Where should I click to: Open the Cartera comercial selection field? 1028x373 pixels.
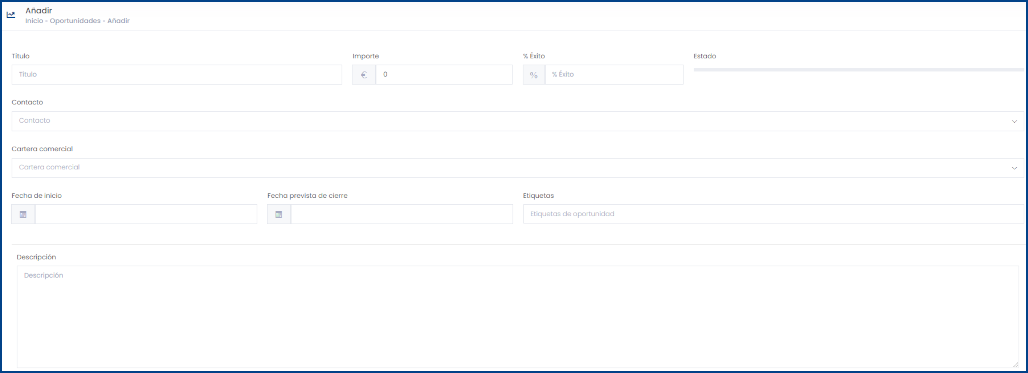518,168
